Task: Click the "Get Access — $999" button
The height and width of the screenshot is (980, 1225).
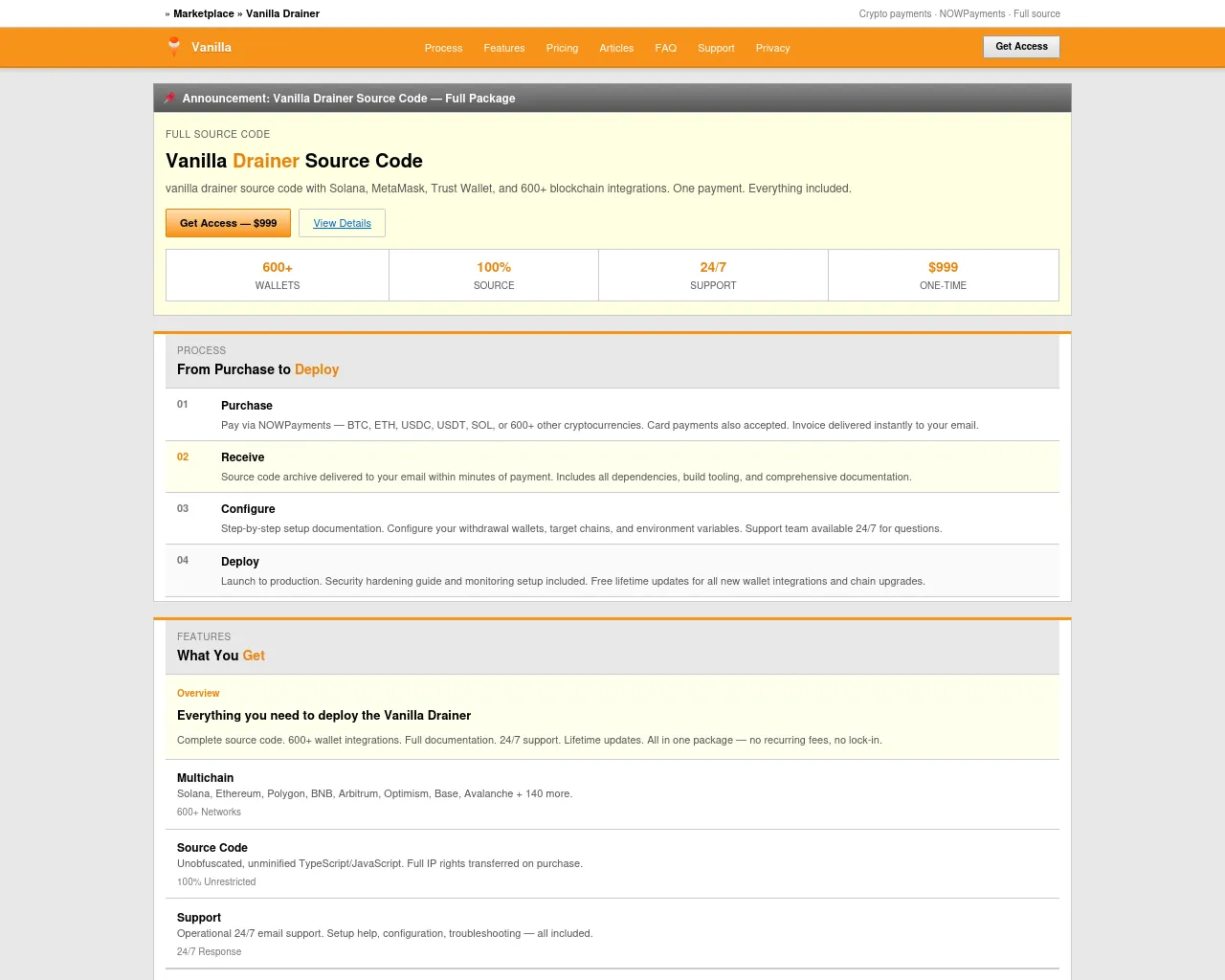Action: pos(228,223)
